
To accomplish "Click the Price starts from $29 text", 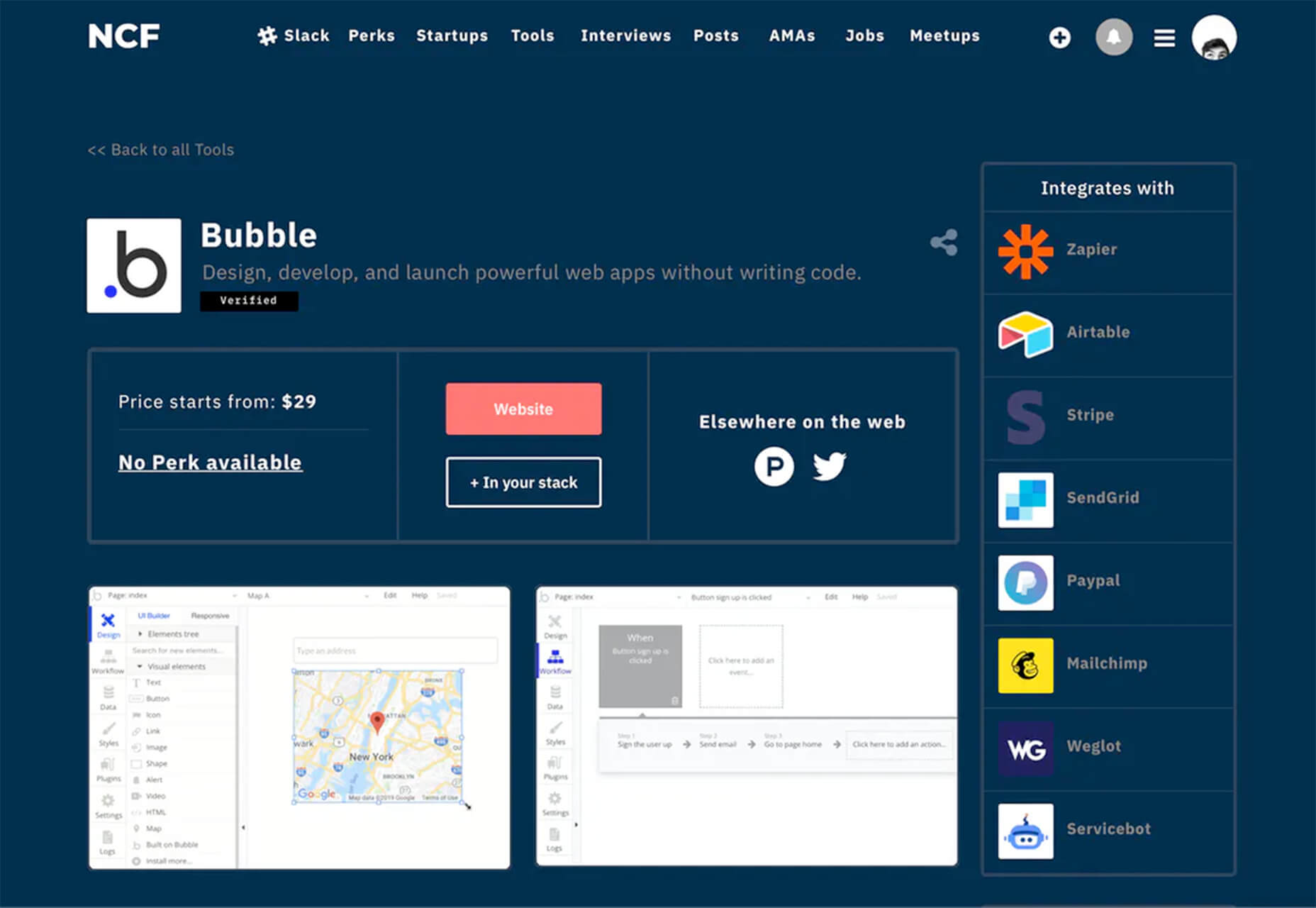I will coord(217,402).
